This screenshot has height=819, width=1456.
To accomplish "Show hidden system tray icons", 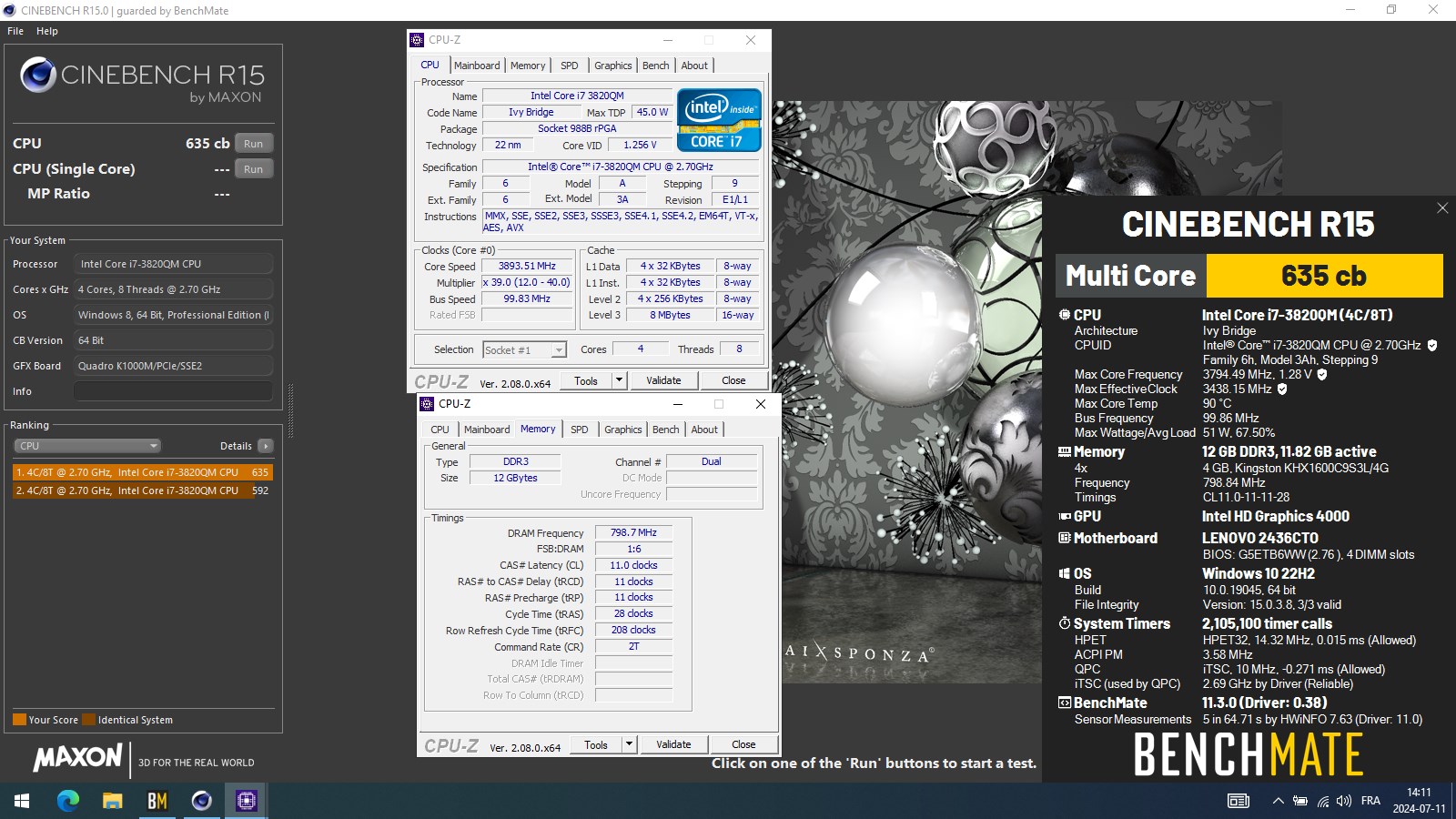I will [x=1278, y=801].
